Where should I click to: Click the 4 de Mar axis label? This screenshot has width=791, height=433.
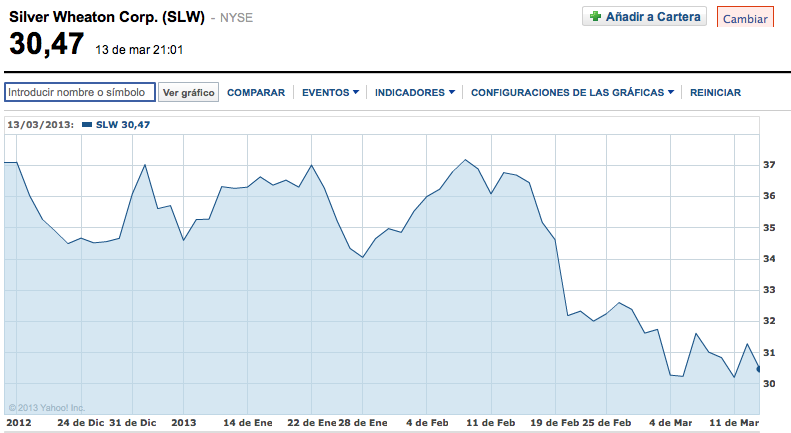(670, 423)
